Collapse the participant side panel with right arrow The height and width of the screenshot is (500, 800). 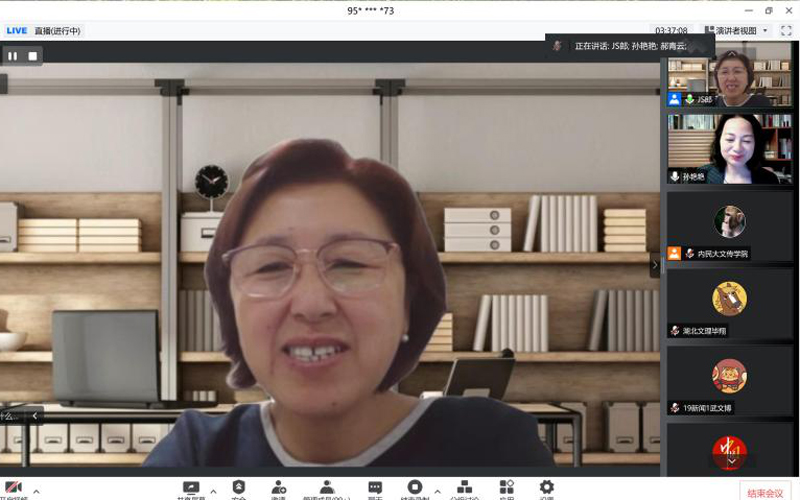click(x=655, y=265)
